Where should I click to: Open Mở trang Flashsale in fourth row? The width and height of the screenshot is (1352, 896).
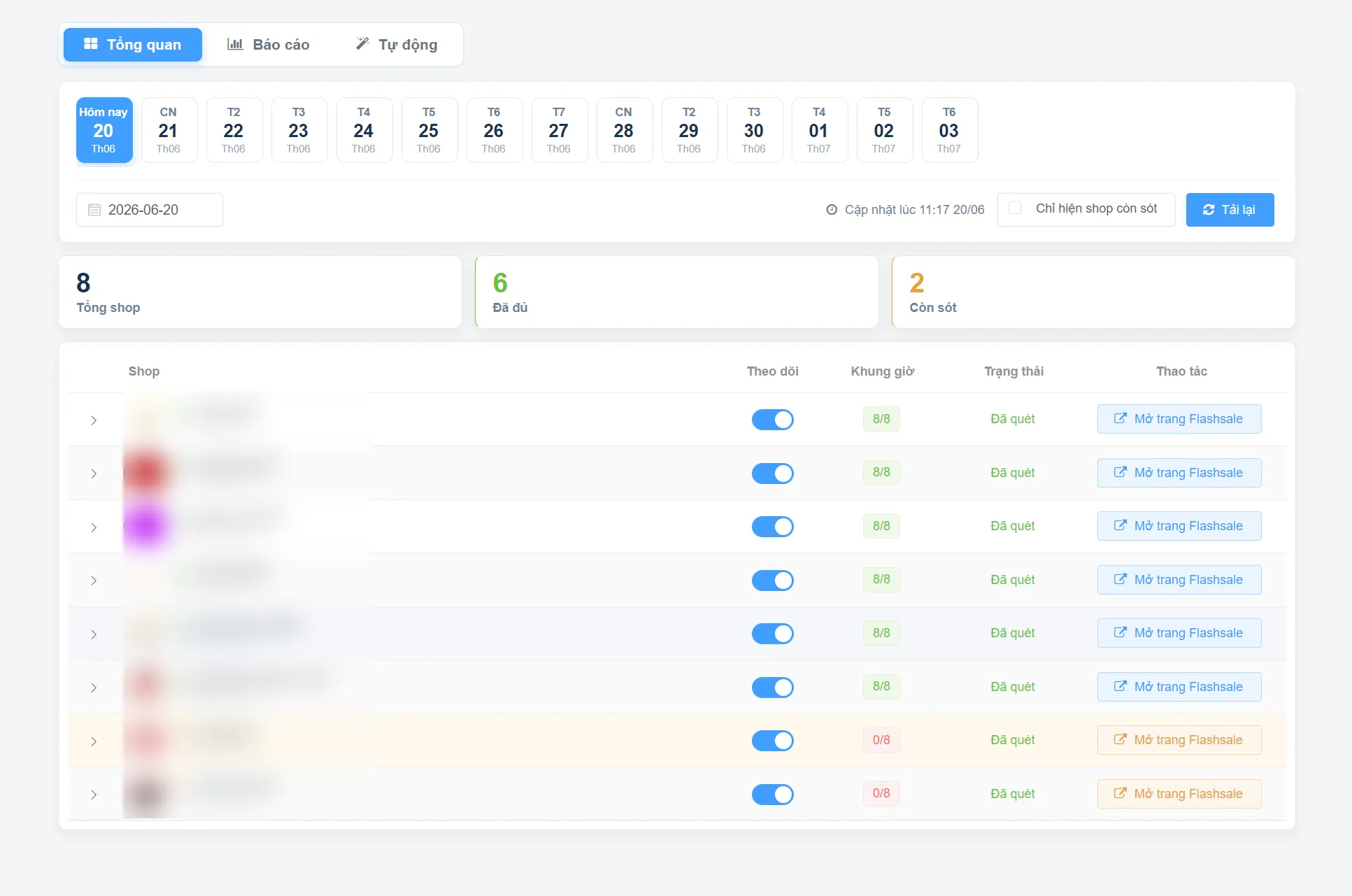1179,580
